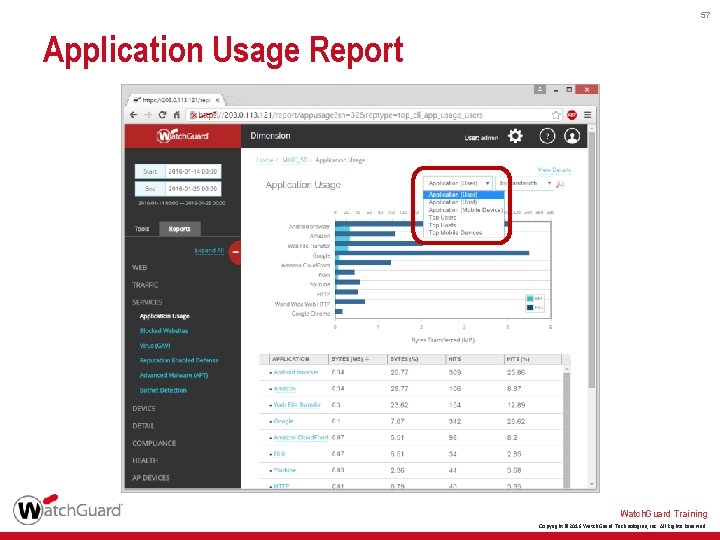Image resolution: width=720 pixels, height=540 pixels.
Task: Click the Expand All link
Action: [209, 250]
